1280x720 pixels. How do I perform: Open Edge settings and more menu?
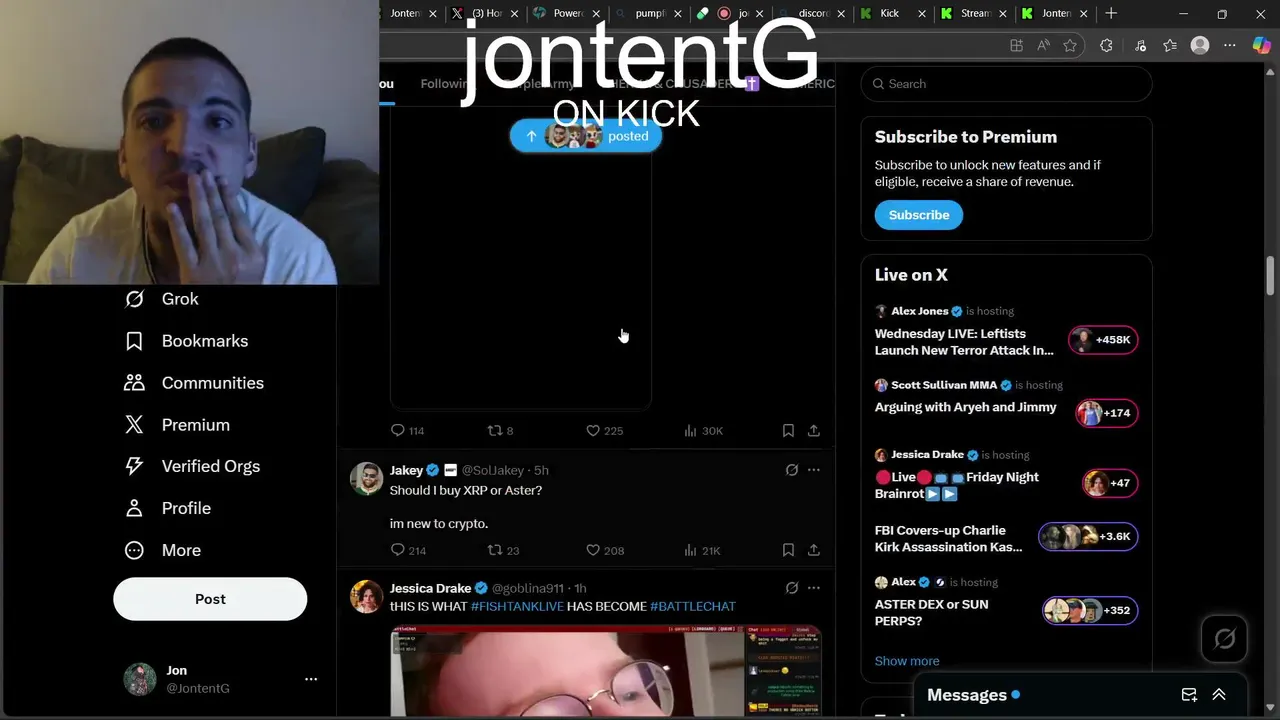[1230, 45]
